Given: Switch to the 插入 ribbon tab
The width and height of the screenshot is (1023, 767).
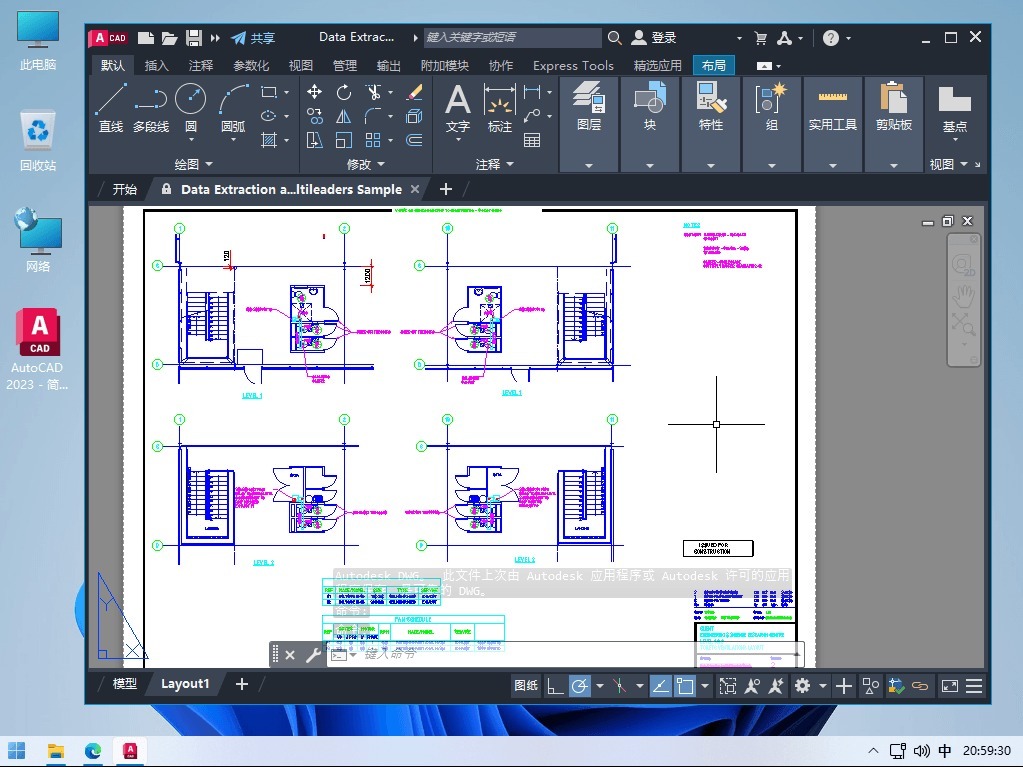Looking at the screenshot, I should [155, 65].
